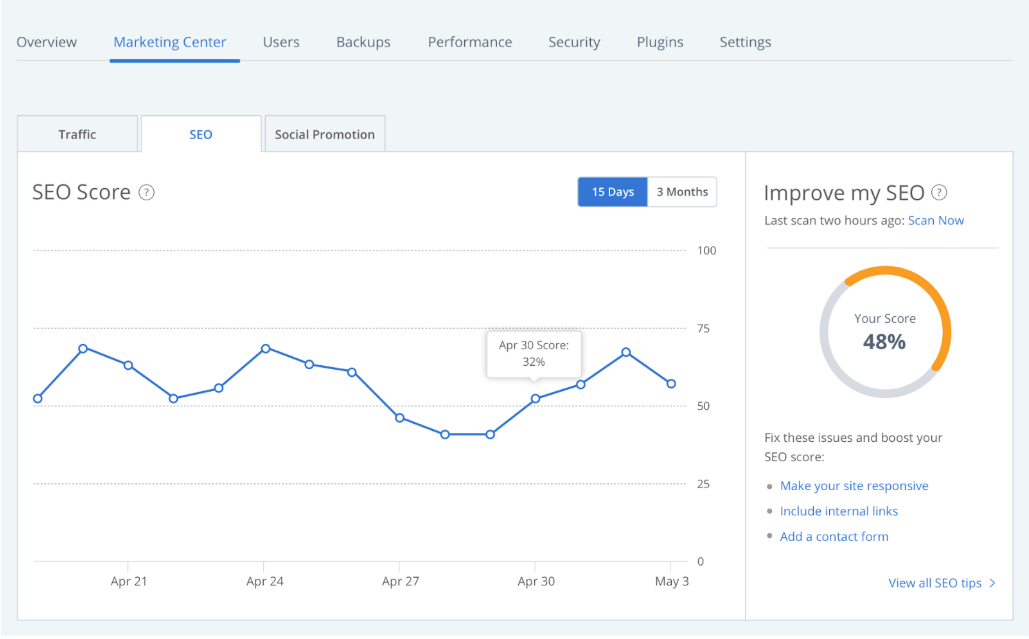Viewport: 1029px width, 639px height.
Task: Click the May 3 axis label
Action: click(x=671, y=581)
